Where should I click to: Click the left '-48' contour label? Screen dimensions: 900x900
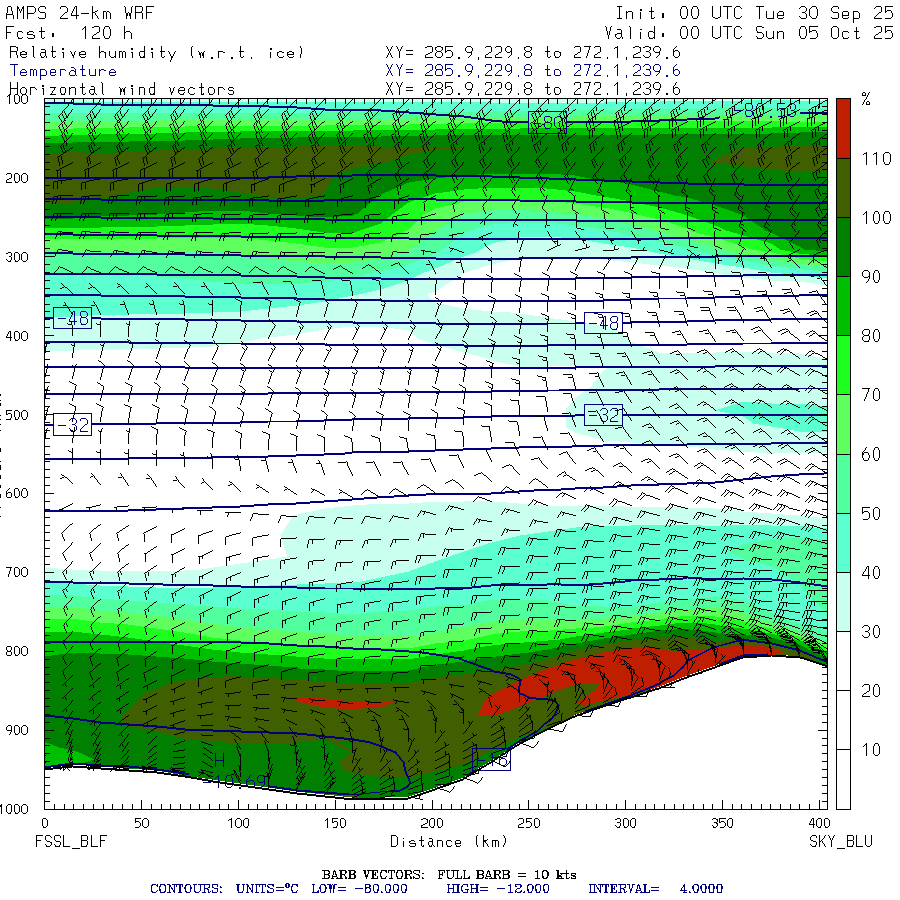click(72, 317)
